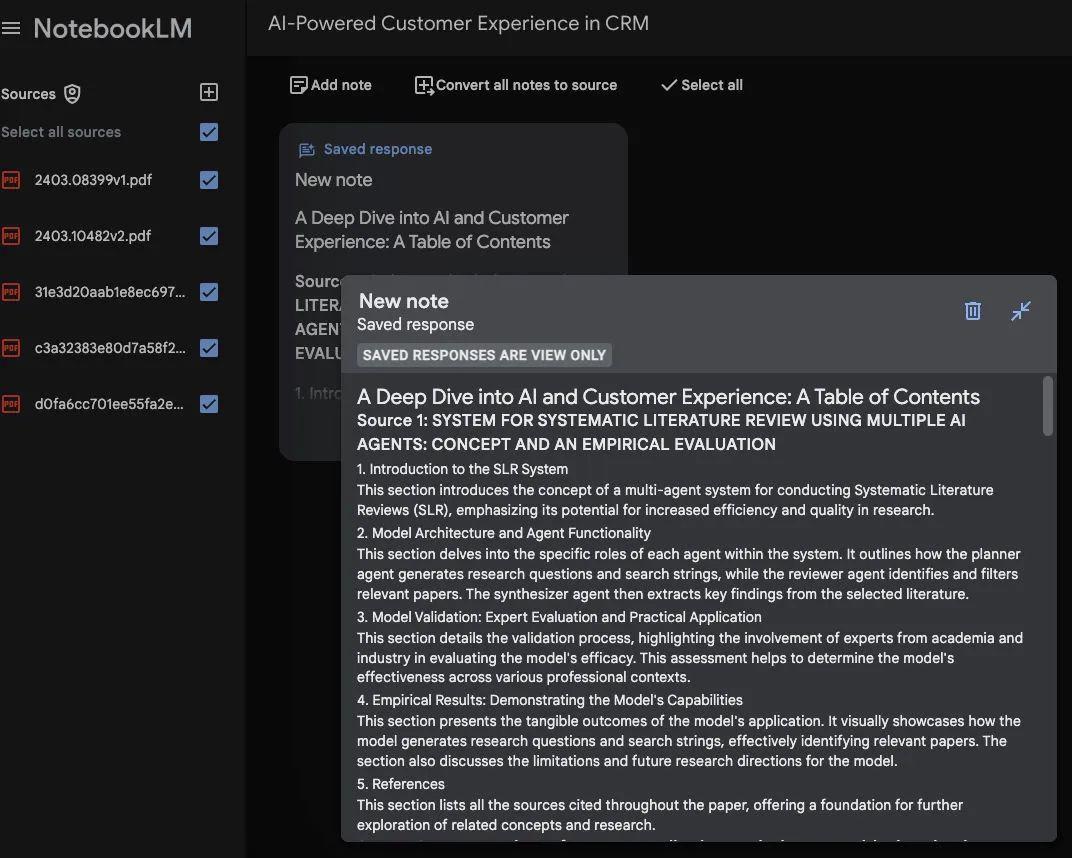This screenshot has height=858, width=1072.
Task: Uncheck the 2403.10482v2.pdf source checkbox
Action: pos(209,236)
